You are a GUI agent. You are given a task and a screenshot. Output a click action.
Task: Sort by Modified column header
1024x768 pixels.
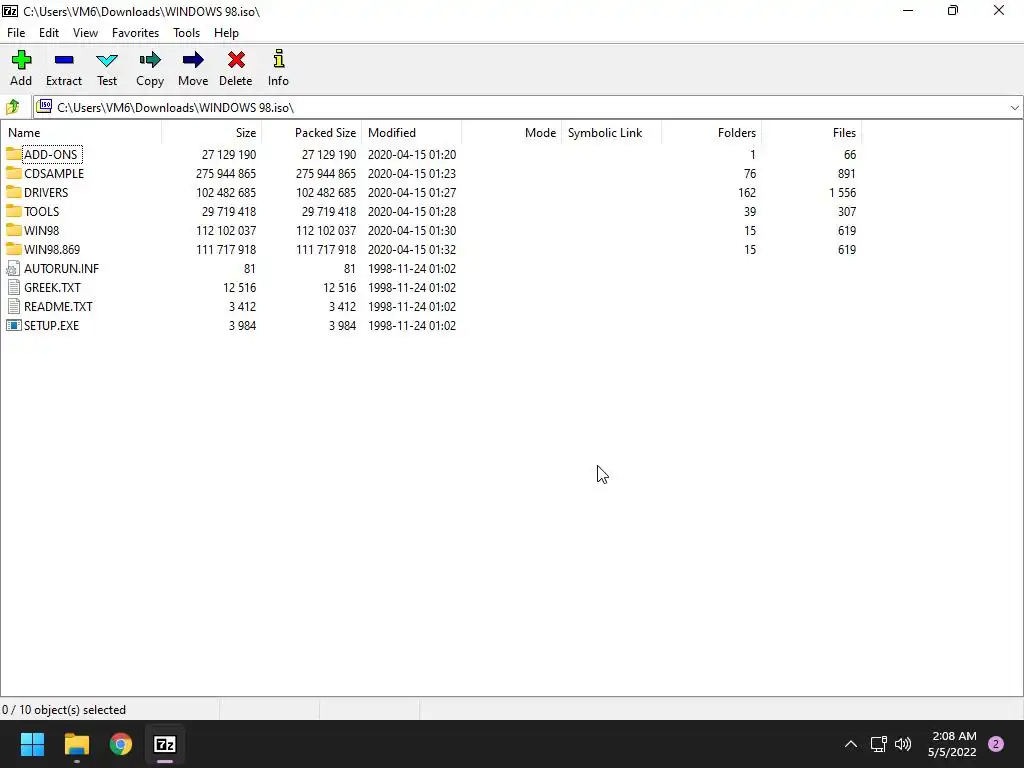point(411,133)
